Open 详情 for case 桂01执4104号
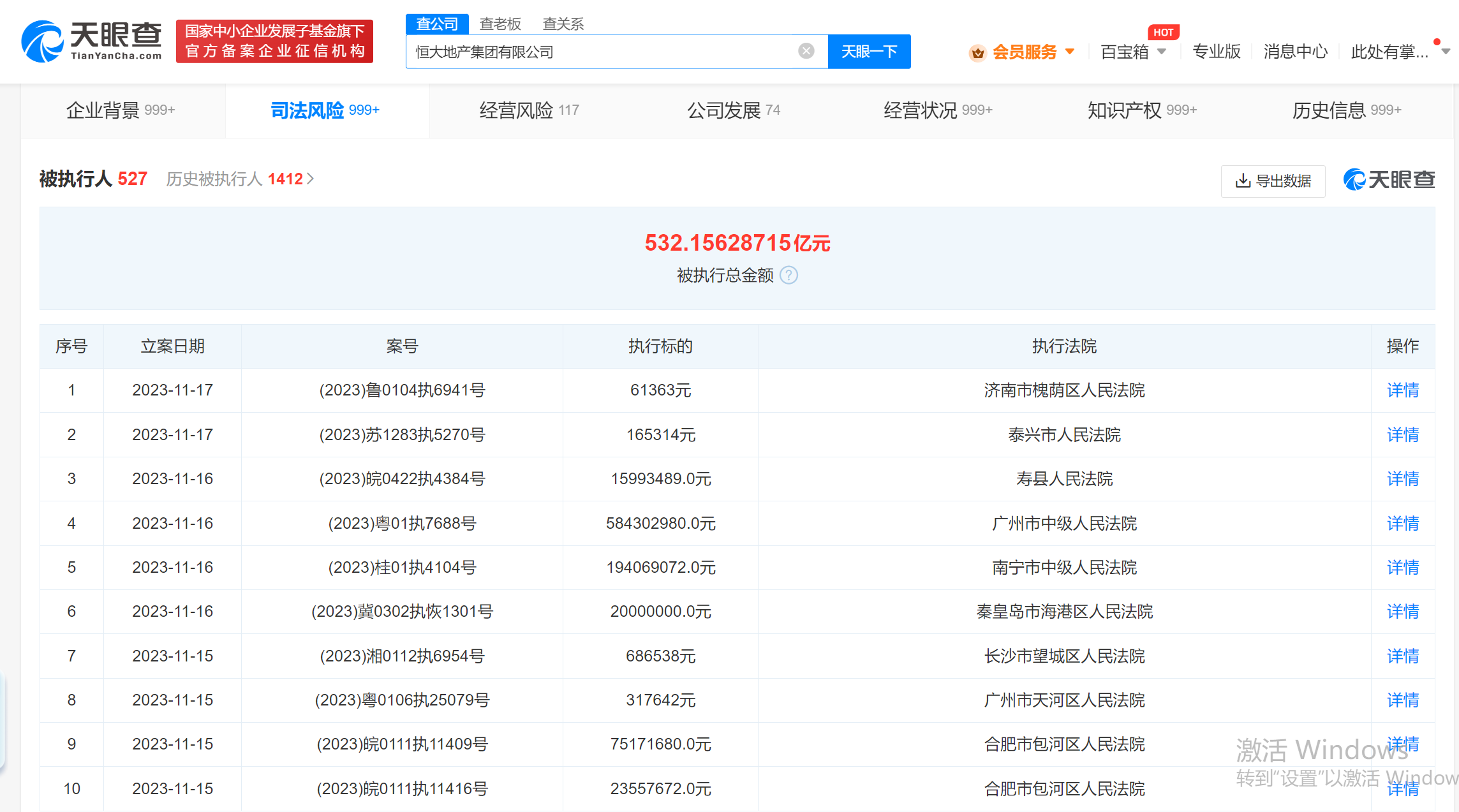This screenshot has height=812, width=1459. click(1403, 568)
